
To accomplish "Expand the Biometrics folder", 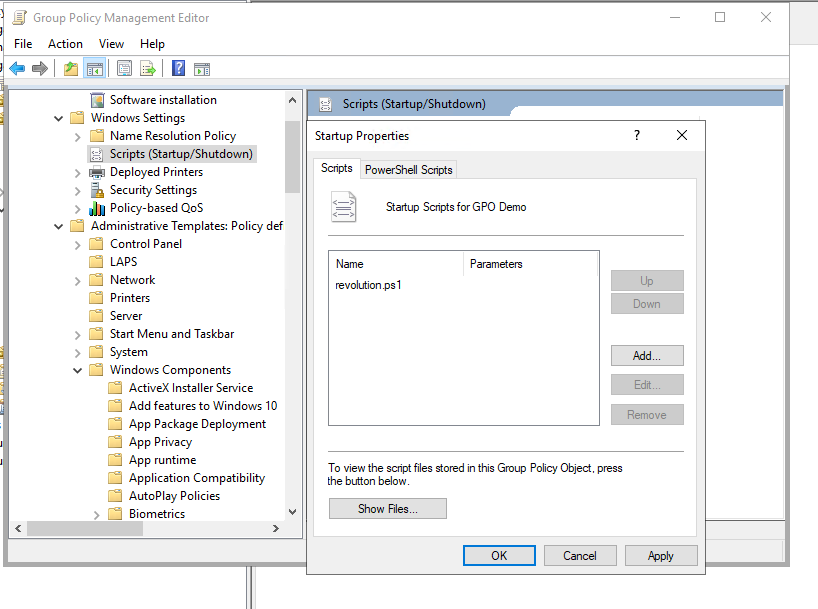I will (x=97, y=514).
